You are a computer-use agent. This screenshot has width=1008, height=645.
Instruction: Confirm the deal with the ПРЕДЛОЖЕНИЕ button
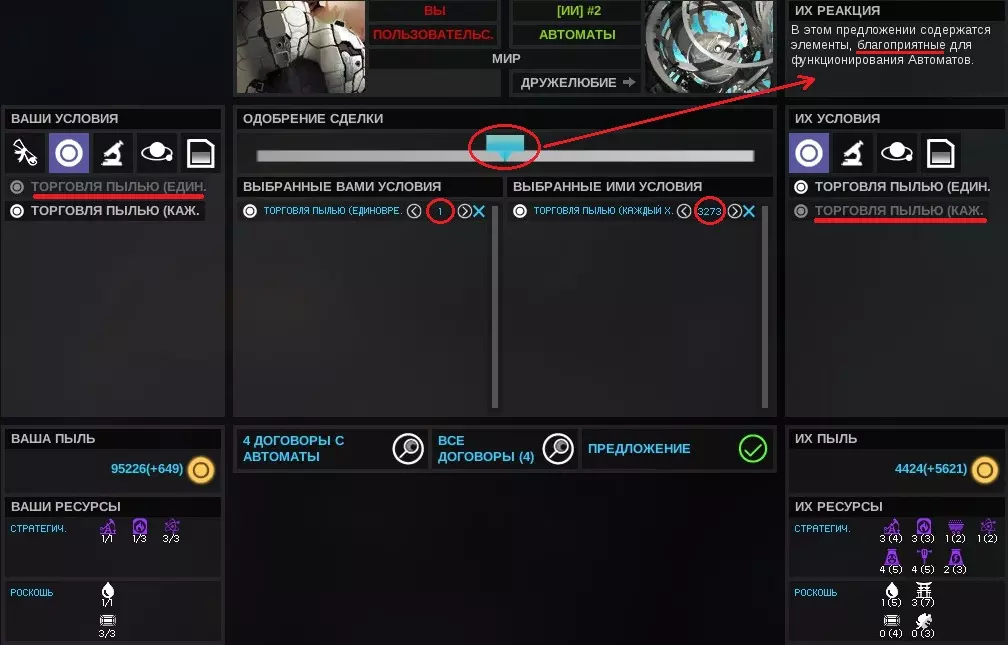(678, 448)
